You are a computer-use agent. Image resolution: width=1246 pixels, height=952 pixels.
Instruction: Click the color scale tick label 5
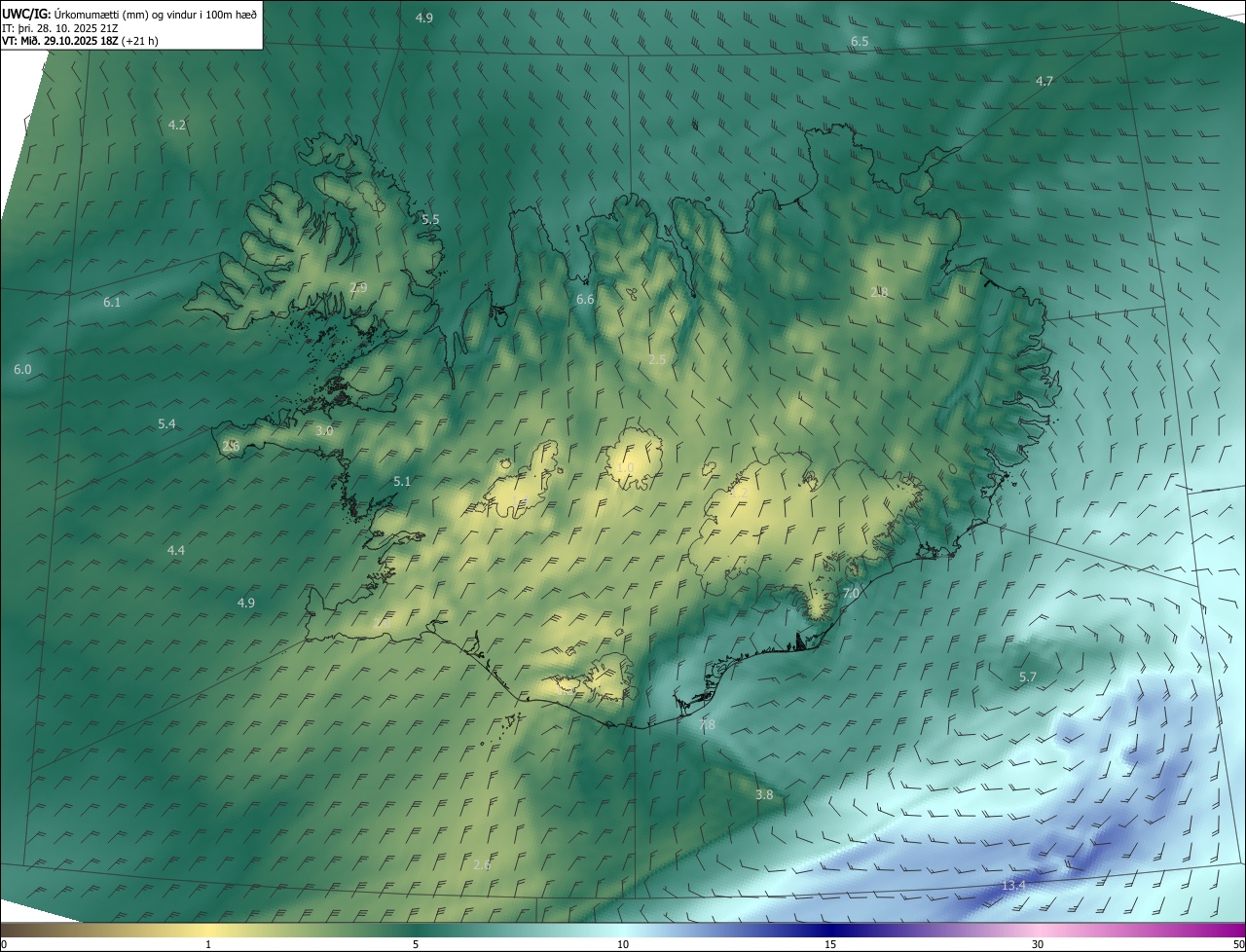tap(416, 944)
